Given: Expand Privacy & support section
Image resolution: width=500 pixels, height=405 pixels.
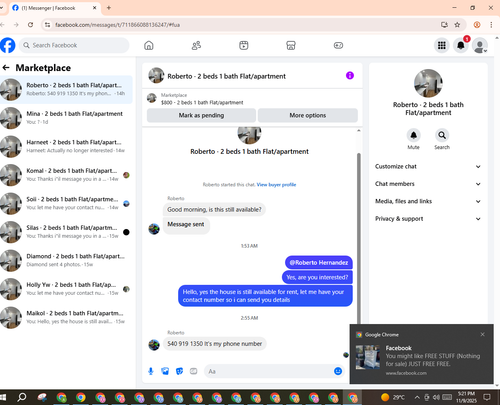Looking at the screenshot, I should click(x=428, y=219).
